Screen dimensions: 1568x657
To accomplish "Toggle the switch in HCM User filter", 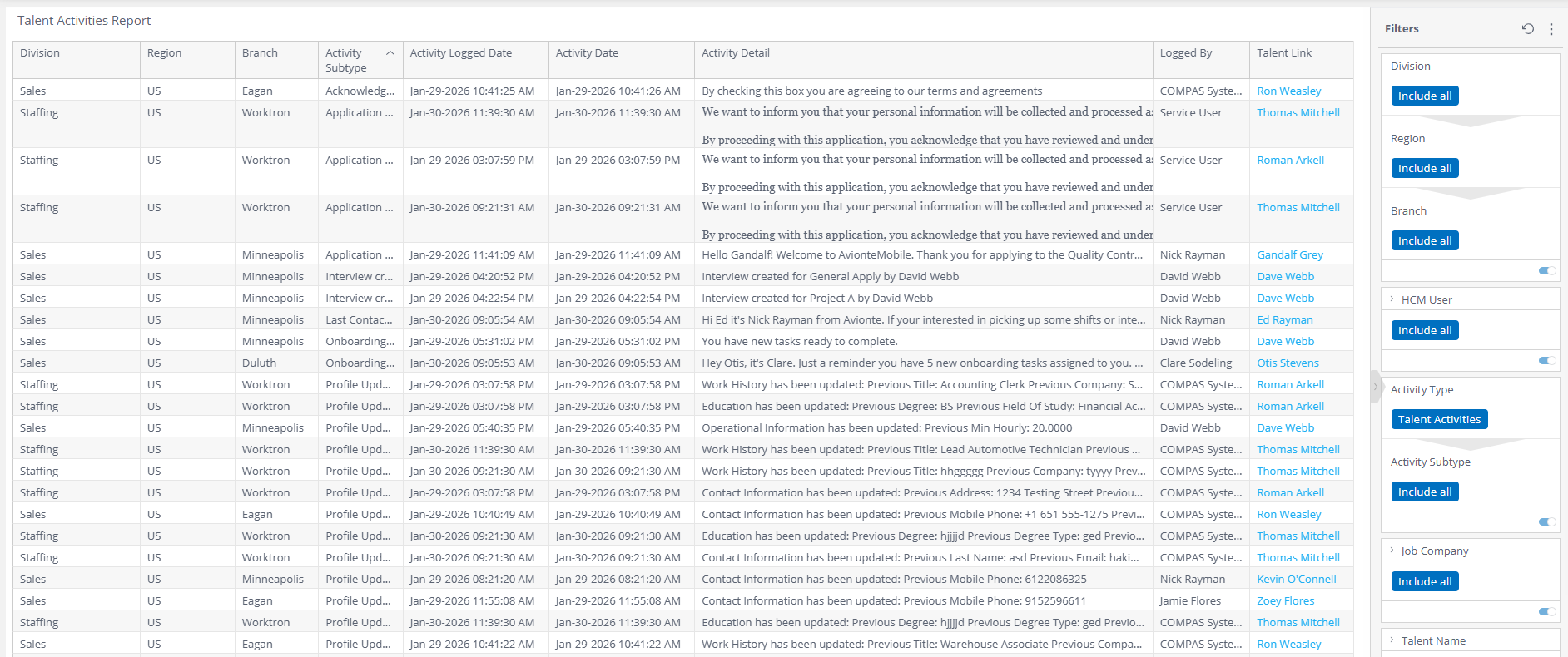I will point(1547,360).
